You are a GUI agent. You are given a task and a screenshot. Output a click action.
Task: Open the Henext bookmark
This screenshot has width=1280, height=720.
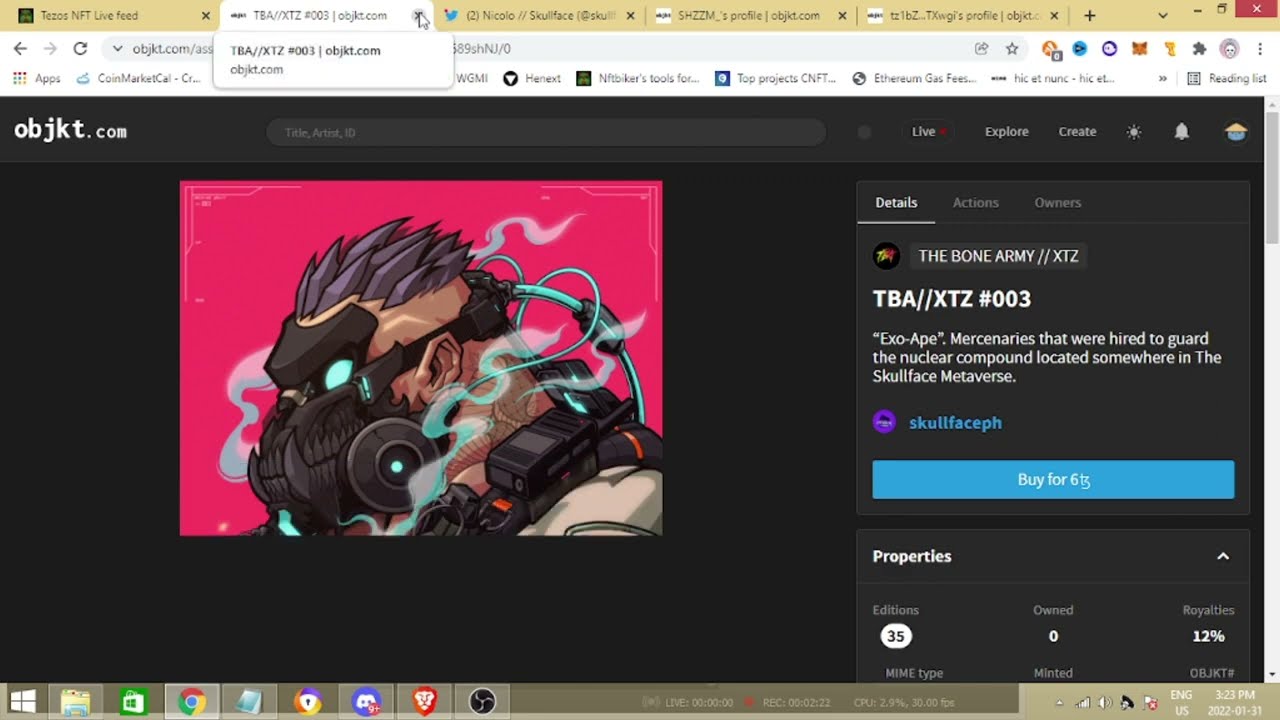pos(532,78)
